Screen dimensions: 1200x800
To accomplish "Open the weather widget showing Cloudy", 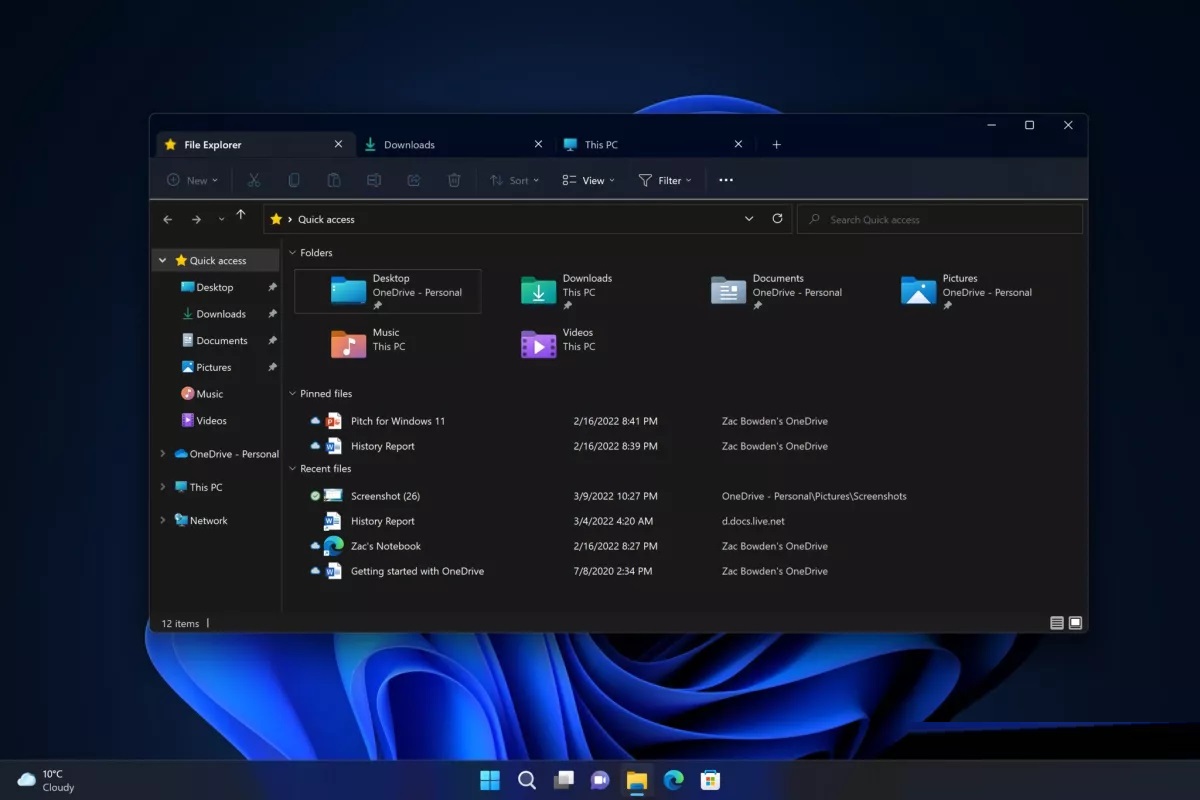I will 46,780.
